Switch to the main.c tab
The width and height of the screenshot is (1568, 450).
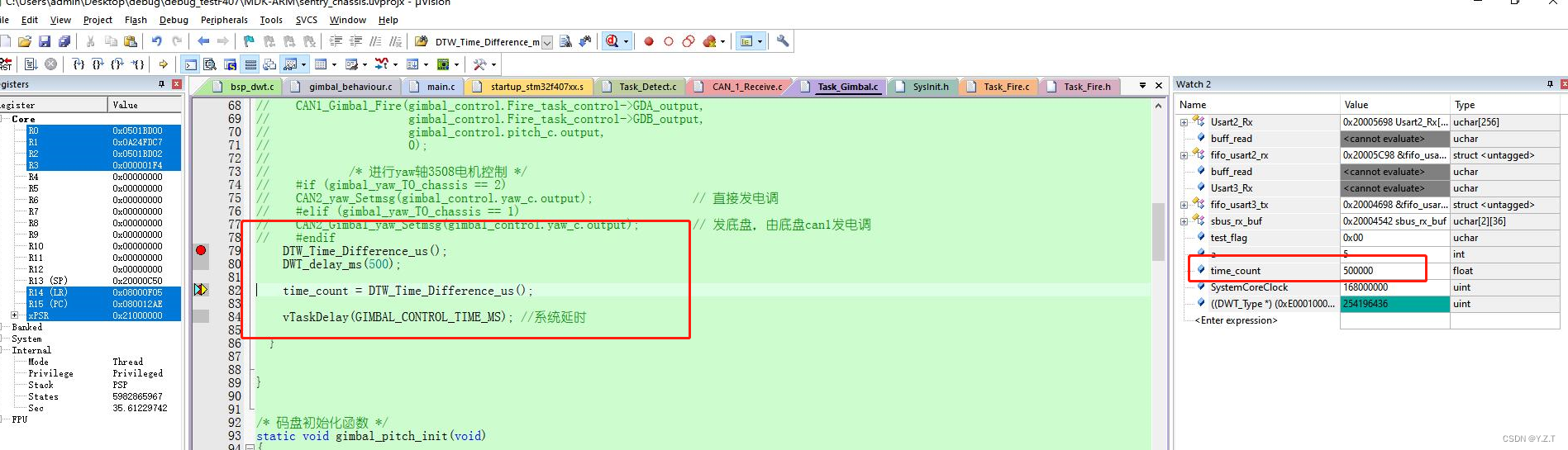coord(433,86)
